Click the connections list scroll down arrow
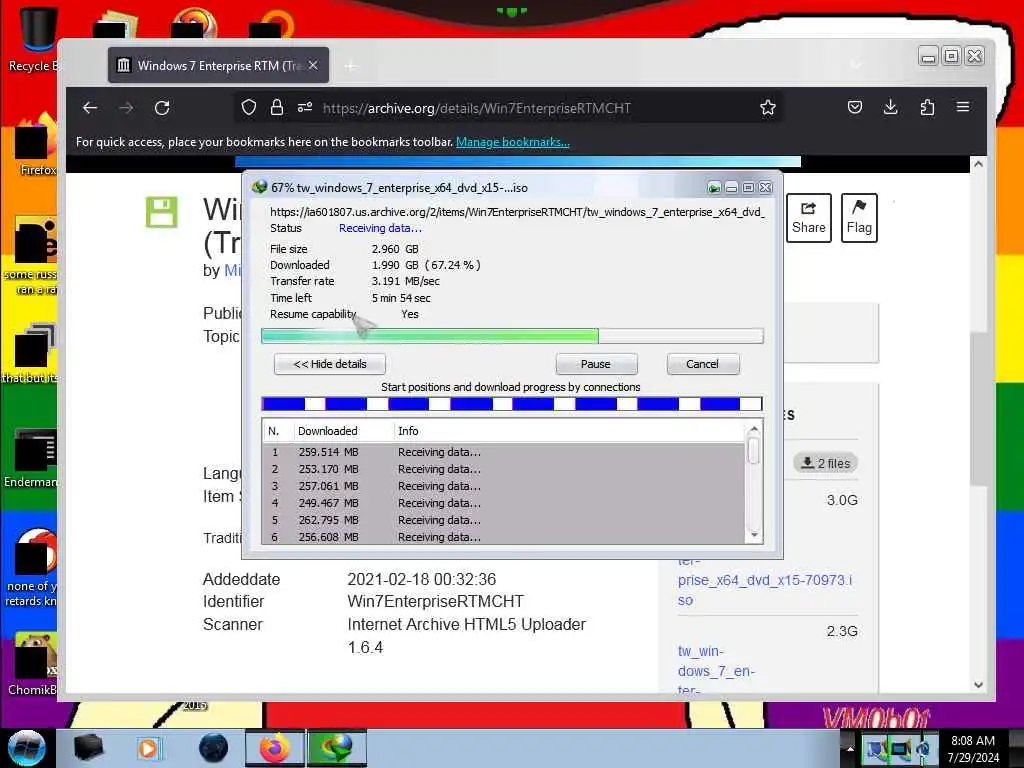 754,536
